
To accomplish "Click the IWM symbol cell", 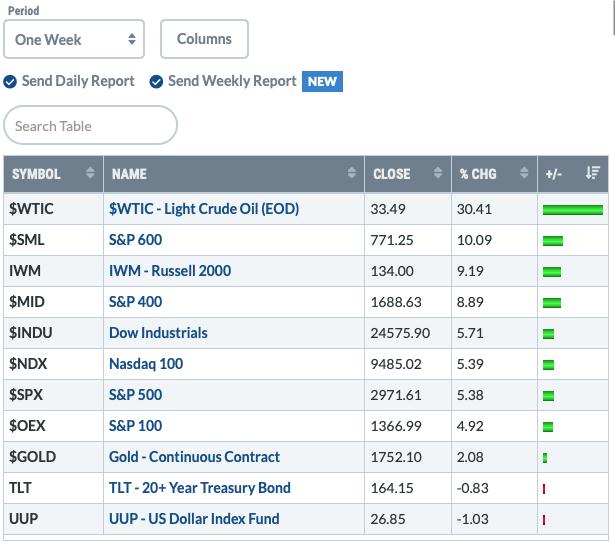I will coord(53,271).
